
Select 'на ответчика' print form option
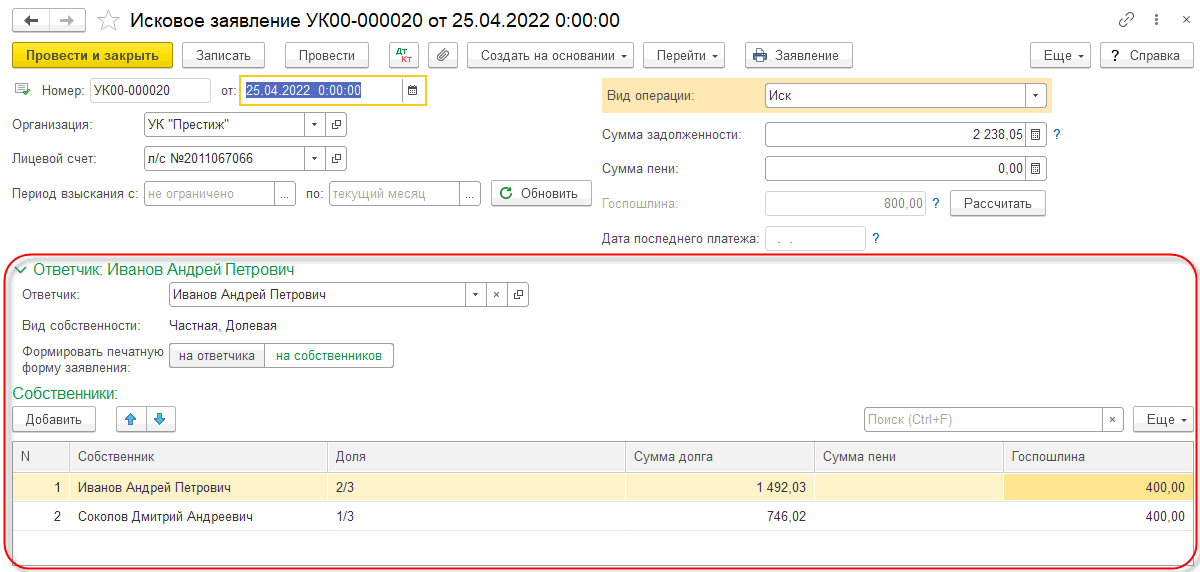217,356
